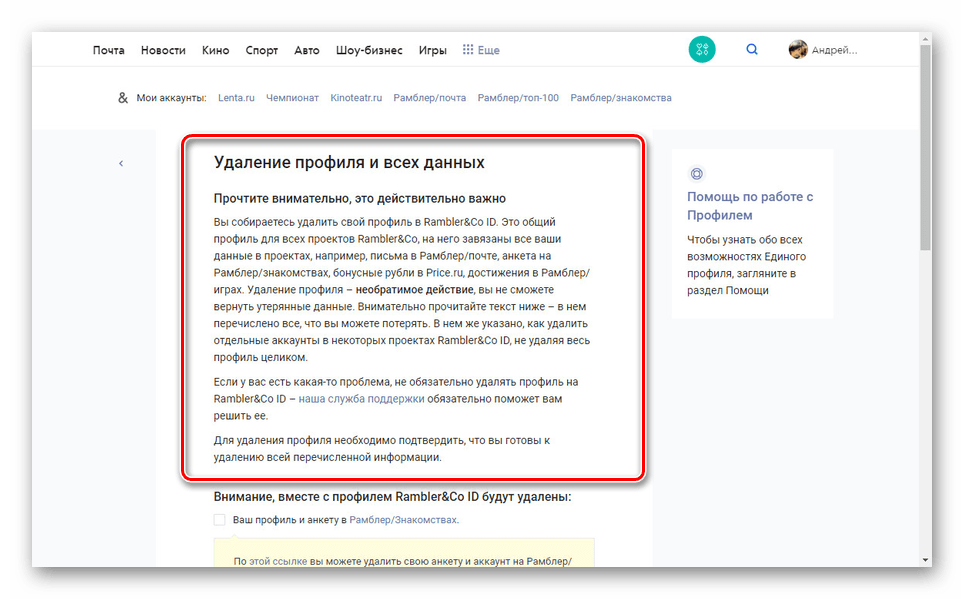
Task: Collapse the sidebar with the left chevron
Action: [x=121, y=162]
